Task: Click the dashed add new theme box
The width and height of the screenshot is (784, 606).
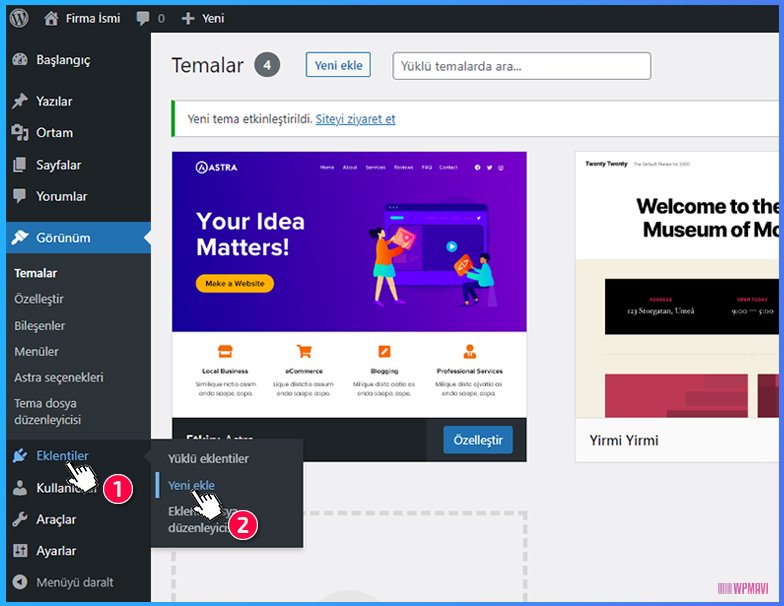Action: [x=349, y=556]
